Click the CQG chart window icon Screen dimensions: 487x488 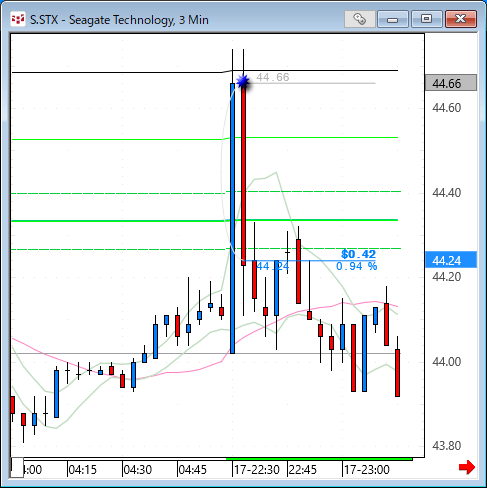point(18,19)
